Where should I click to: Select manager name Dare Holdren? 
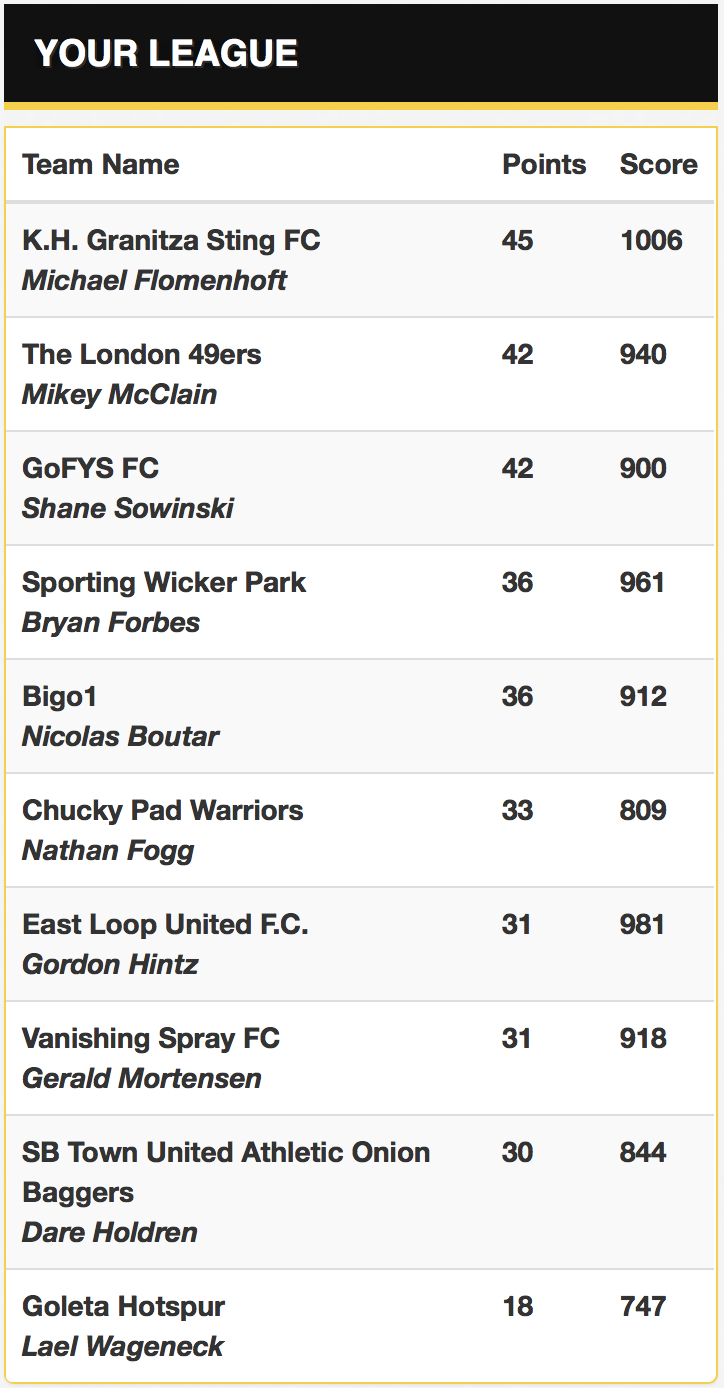tap(109, 1233)
